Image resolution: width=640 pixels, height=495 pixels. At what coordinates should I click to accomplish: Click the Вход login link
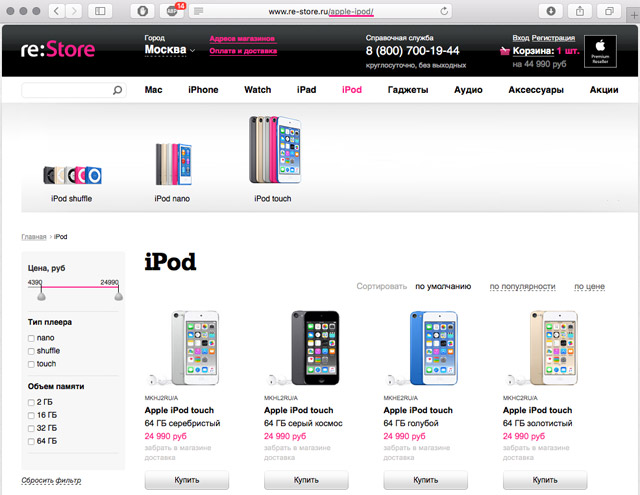tap(521, 38)
